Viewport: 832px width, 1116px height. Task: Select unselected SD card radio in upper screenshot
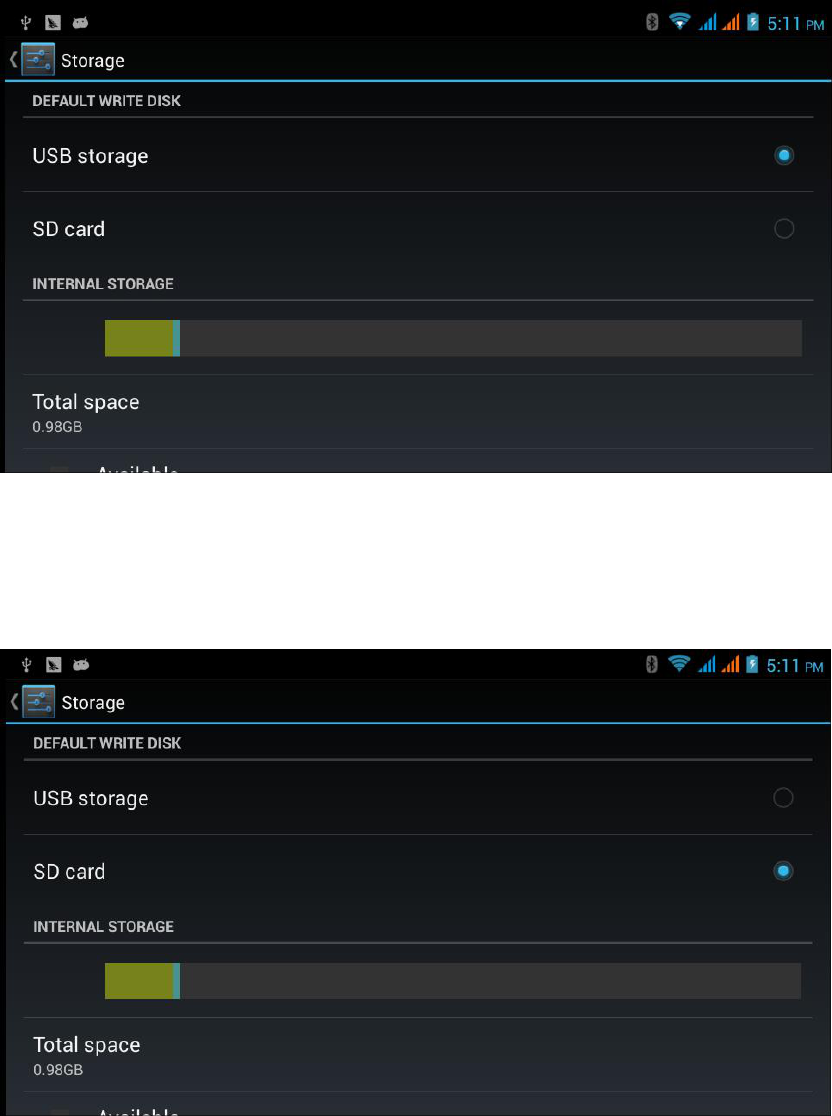pos(784,228)
